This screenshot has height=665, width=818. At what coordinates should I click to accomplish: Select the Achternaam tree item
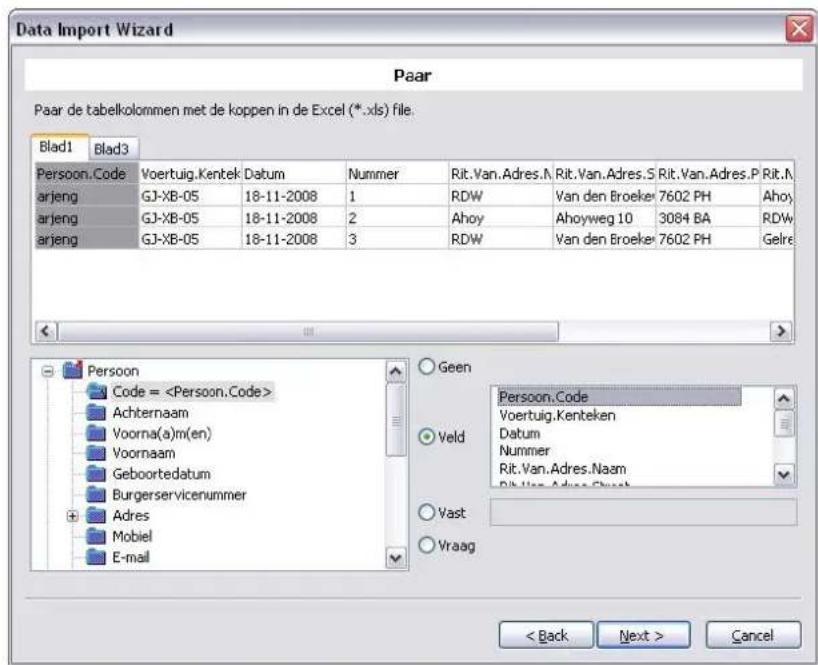(x=150, y=413)
